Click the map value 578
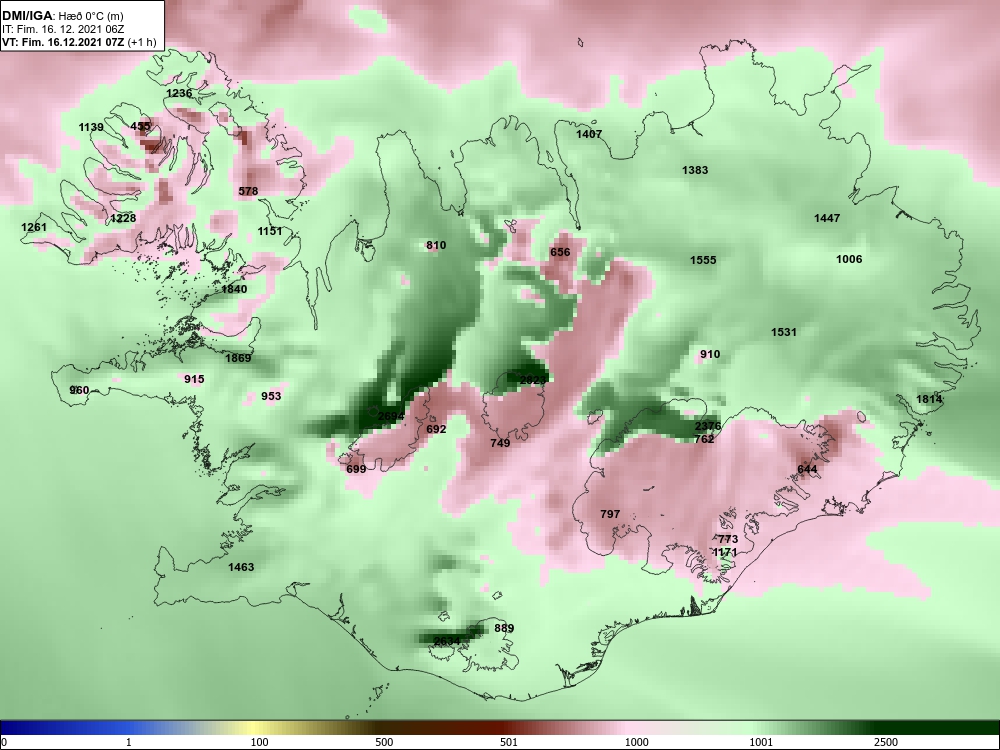The width and height of the screenshot is (1000, 750). coord(248,191)
